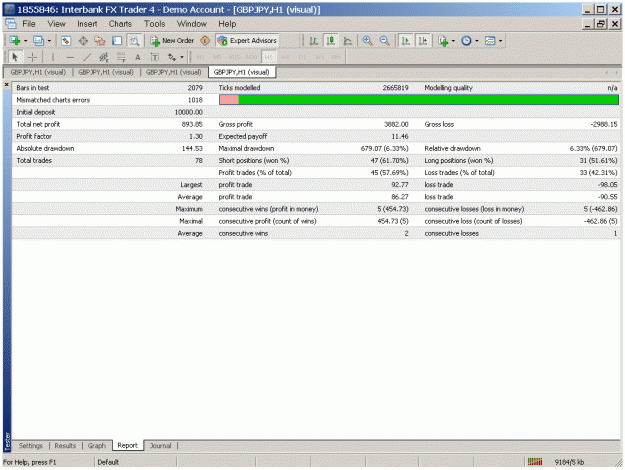Show the Navigator panel
This screenshot has height=470, width=625.
(100, 41)
